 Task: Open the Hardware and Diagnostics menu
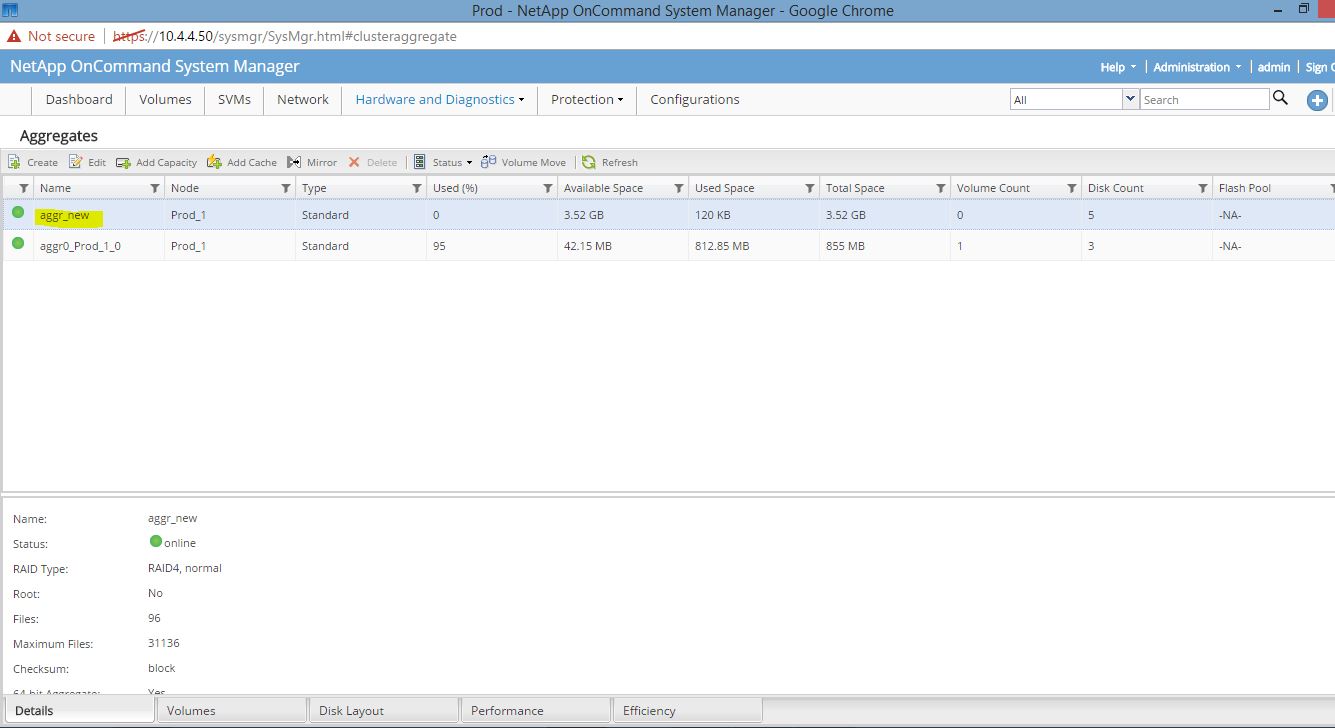(434, 99)
